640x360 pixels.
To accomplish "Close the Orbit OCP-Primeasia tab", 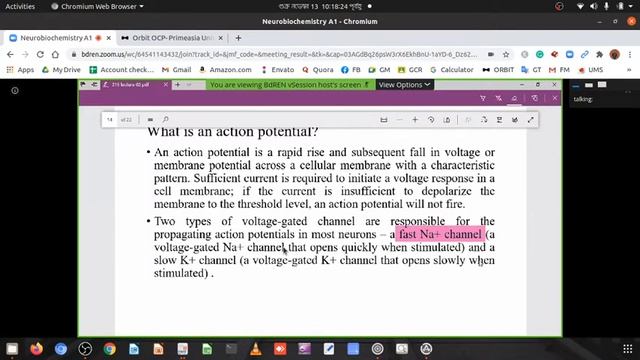I will (221, 38).
